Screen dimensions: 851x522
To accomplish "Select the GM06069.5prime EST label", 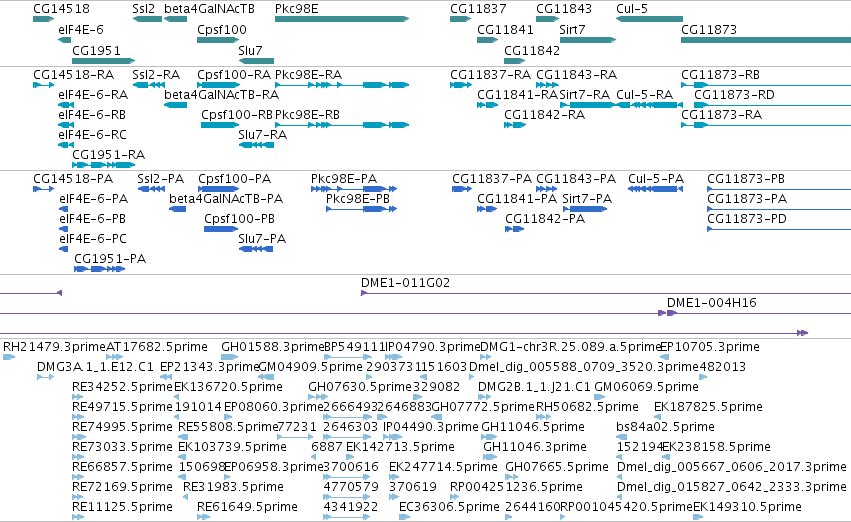I will 646,387.
